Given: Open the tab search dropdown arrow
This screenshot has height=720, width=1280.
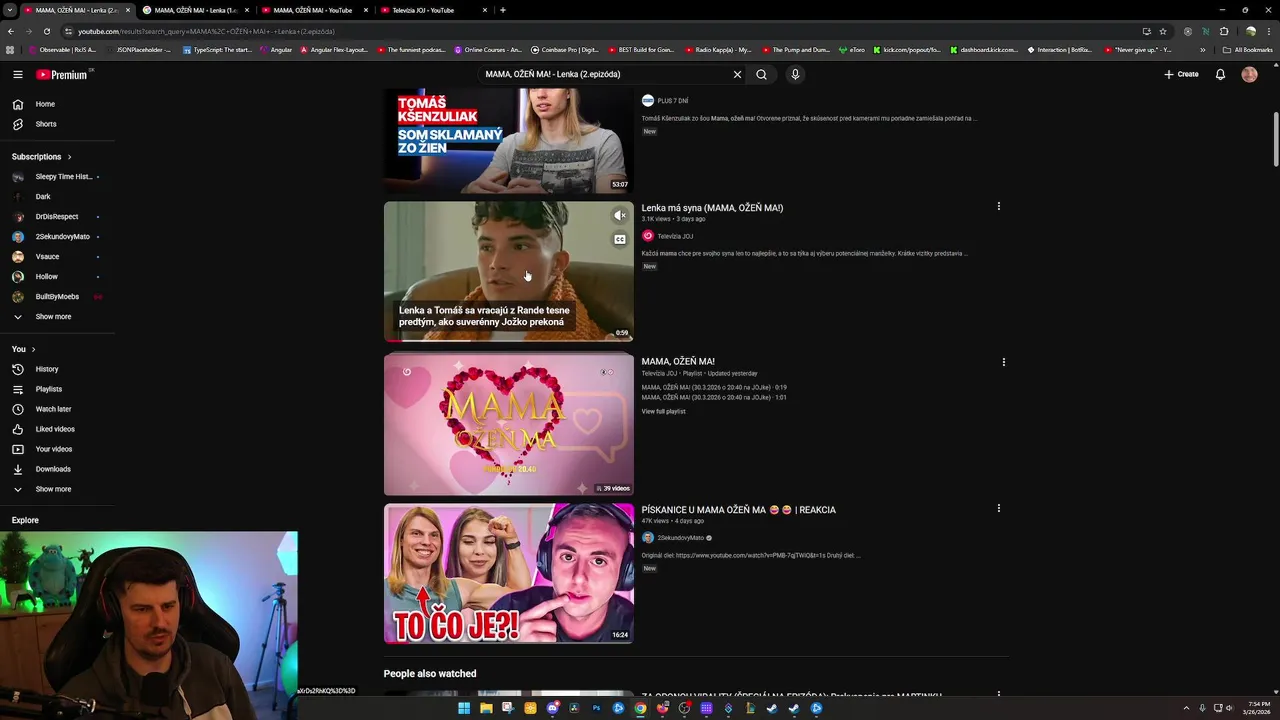Looking at the screenshot, I should click(x=9, y=10).
